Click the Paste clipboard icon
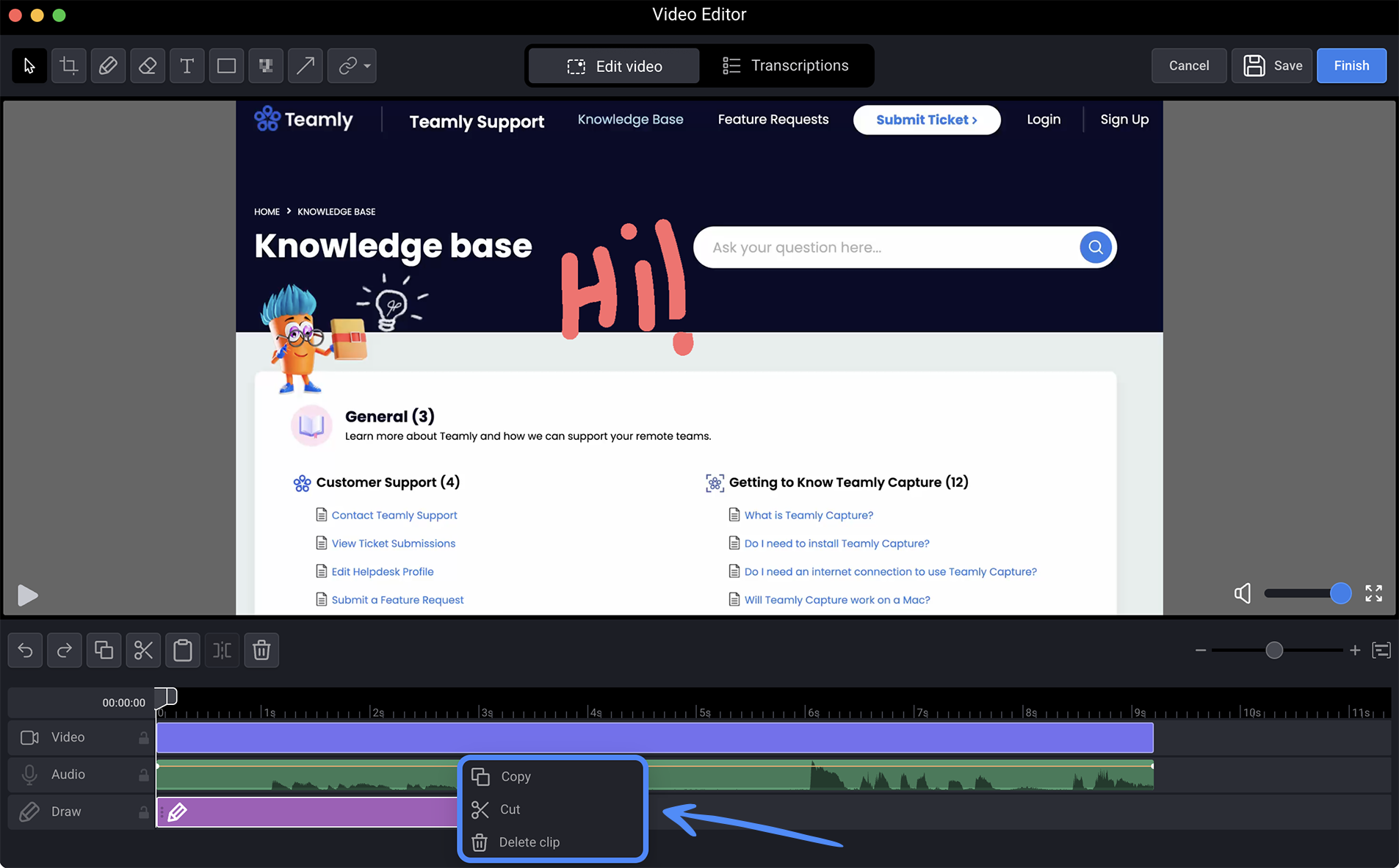The image size is (1399, 868). pos(183,650)
